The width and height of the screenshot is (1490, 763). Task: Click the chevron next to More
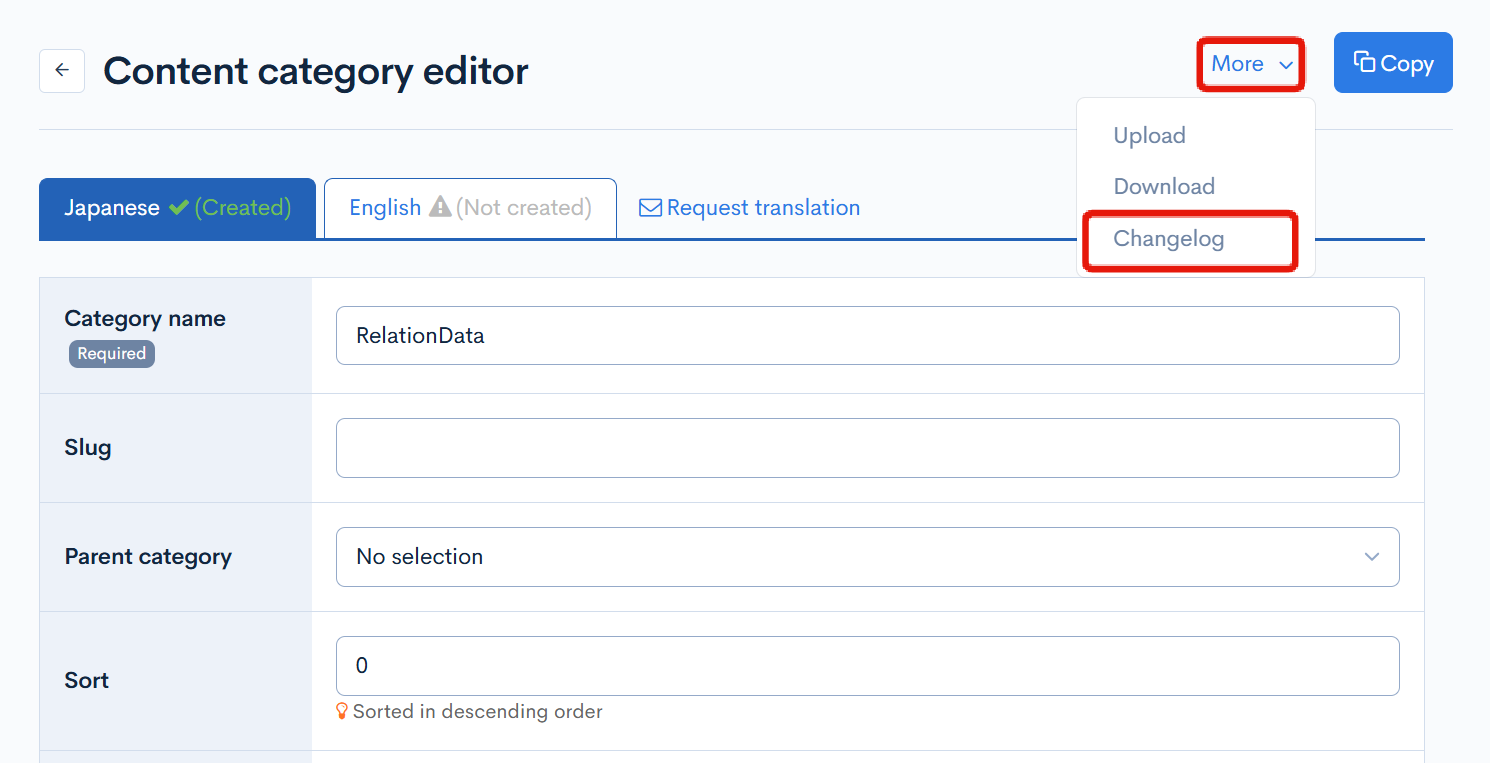1285,65
